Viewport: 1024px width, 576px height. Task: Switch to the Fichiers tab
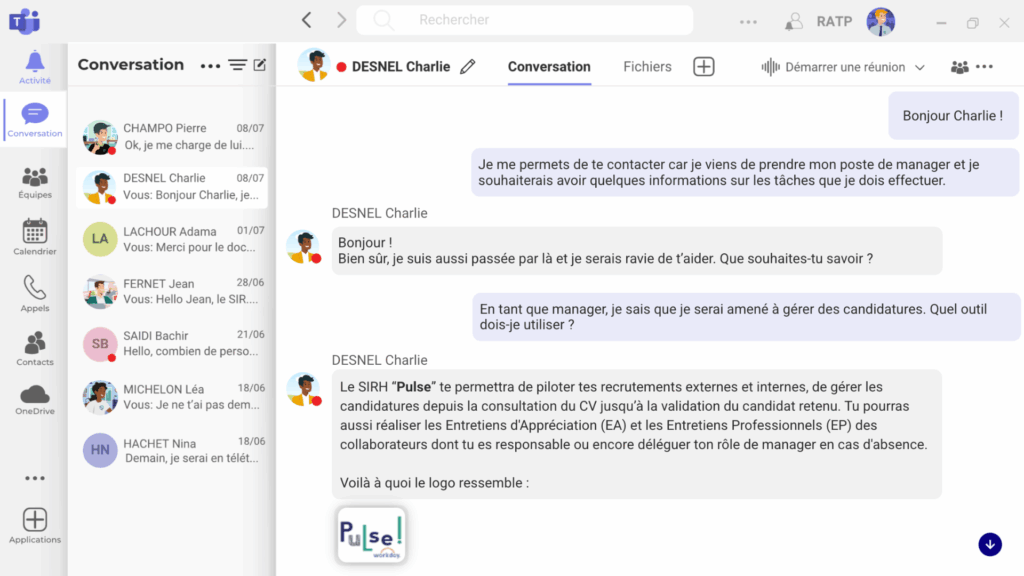pyautogui.click(x=647, y=67)
